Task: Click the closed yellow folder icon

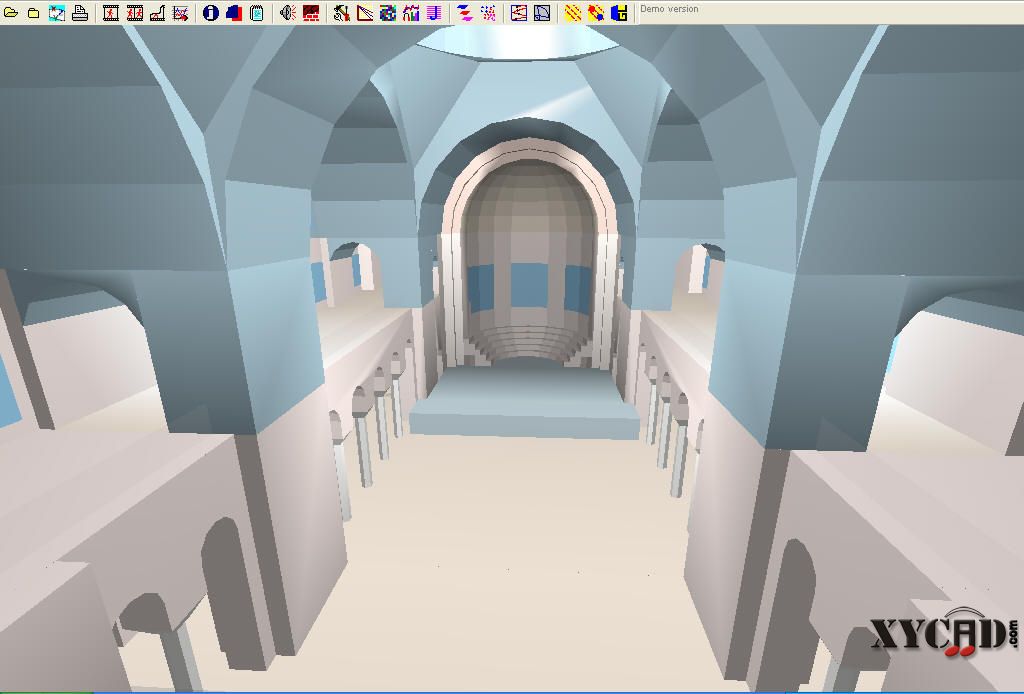Action: click(33, 12)
